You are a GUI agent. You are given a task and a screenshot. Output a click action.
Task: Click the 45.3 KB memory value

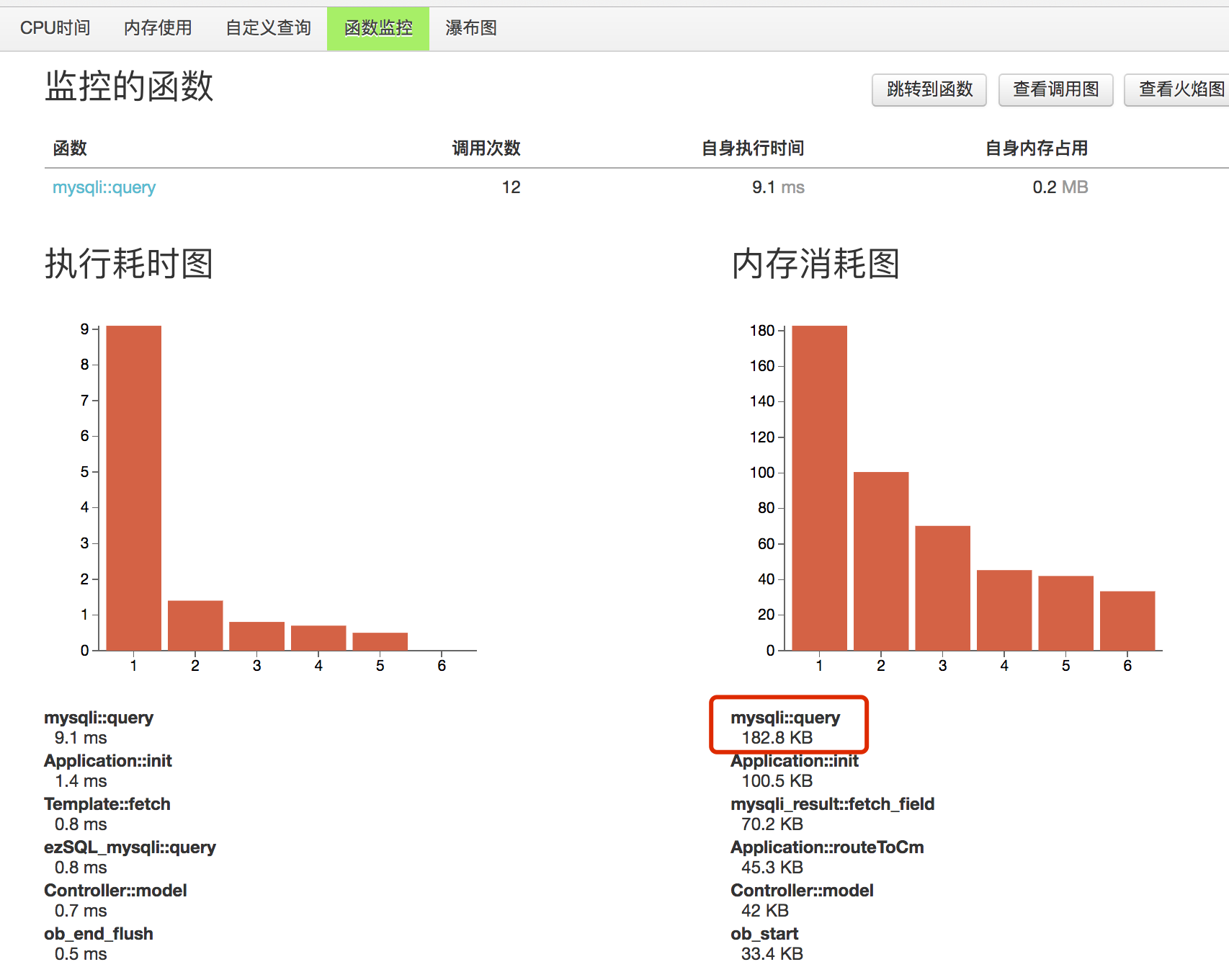click(772, 868)
